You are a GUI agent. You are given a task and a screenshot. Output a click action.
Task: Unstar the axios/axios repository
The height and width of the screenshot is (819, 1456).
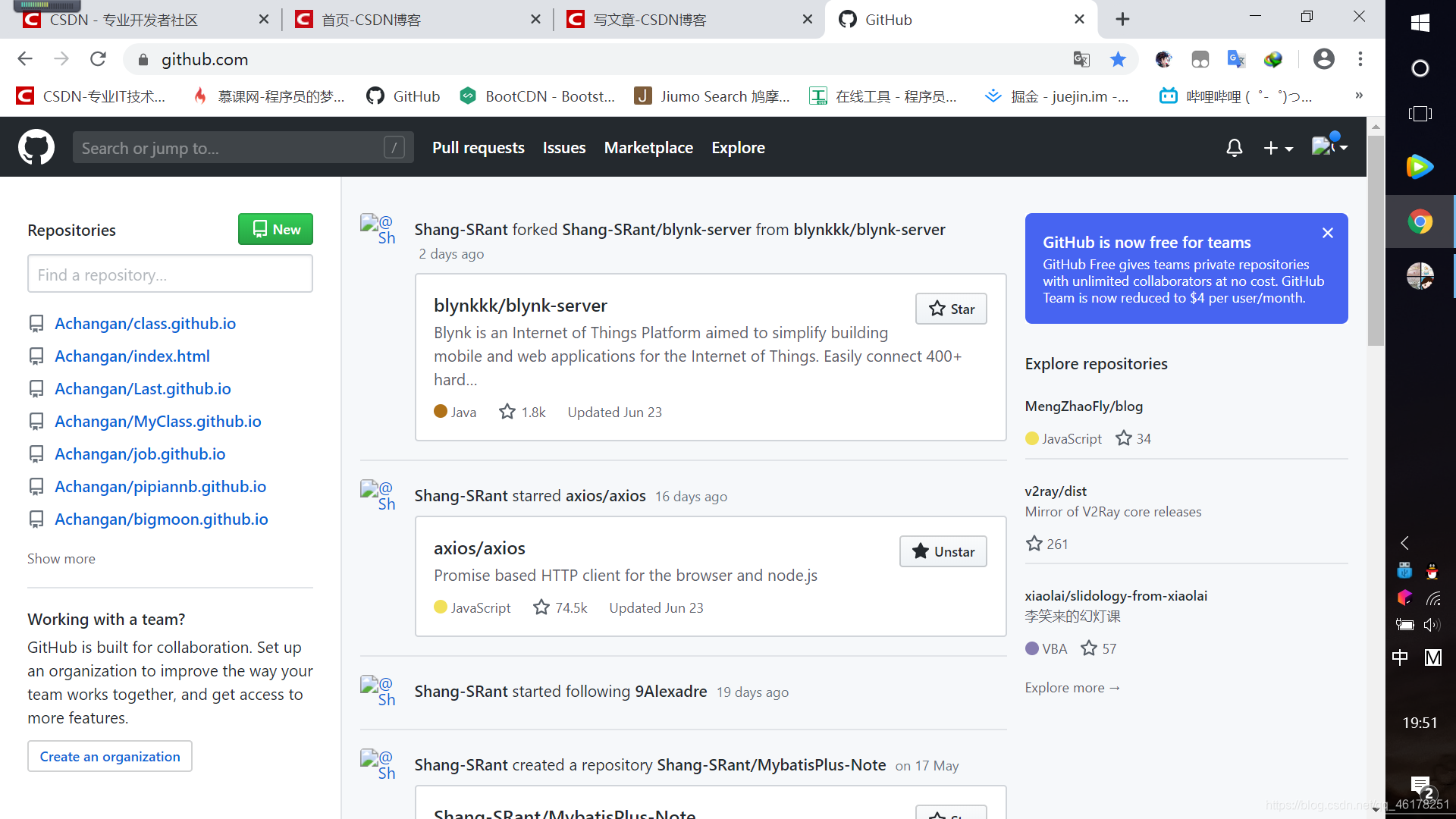pos(943,552)
